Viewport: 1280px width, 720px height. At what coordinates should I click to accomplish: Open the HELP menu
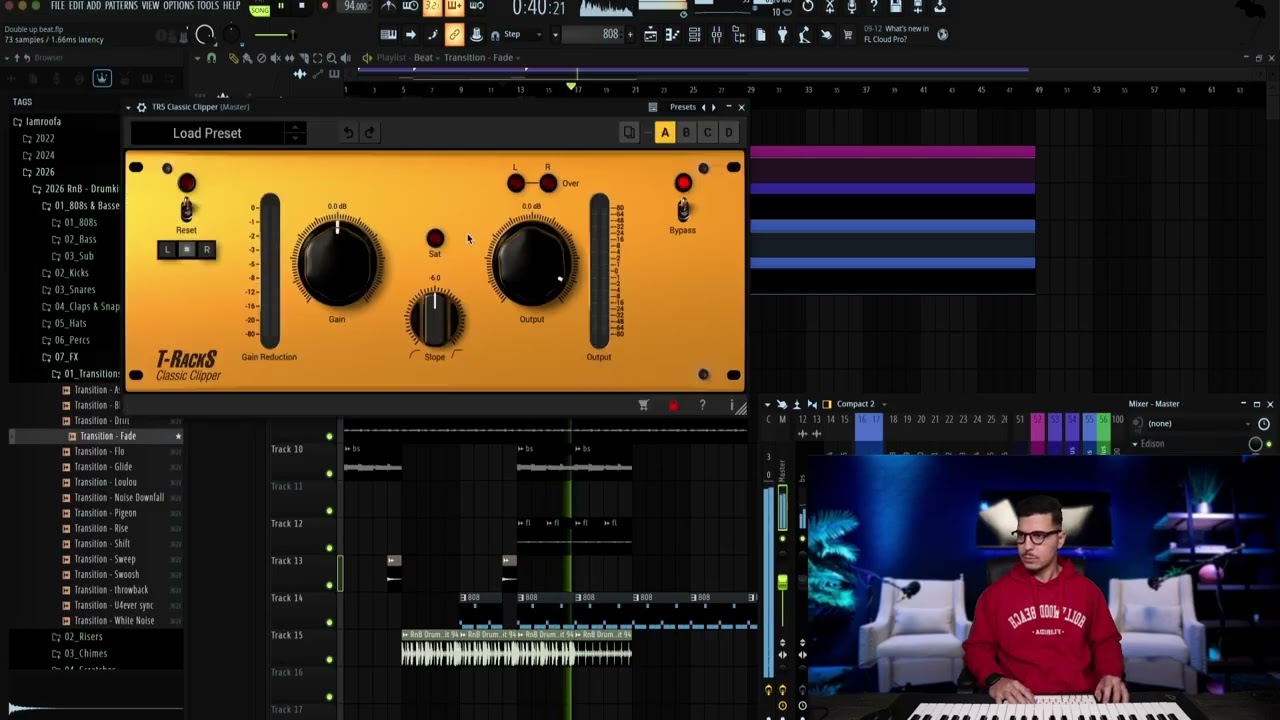tap(231, 6)
